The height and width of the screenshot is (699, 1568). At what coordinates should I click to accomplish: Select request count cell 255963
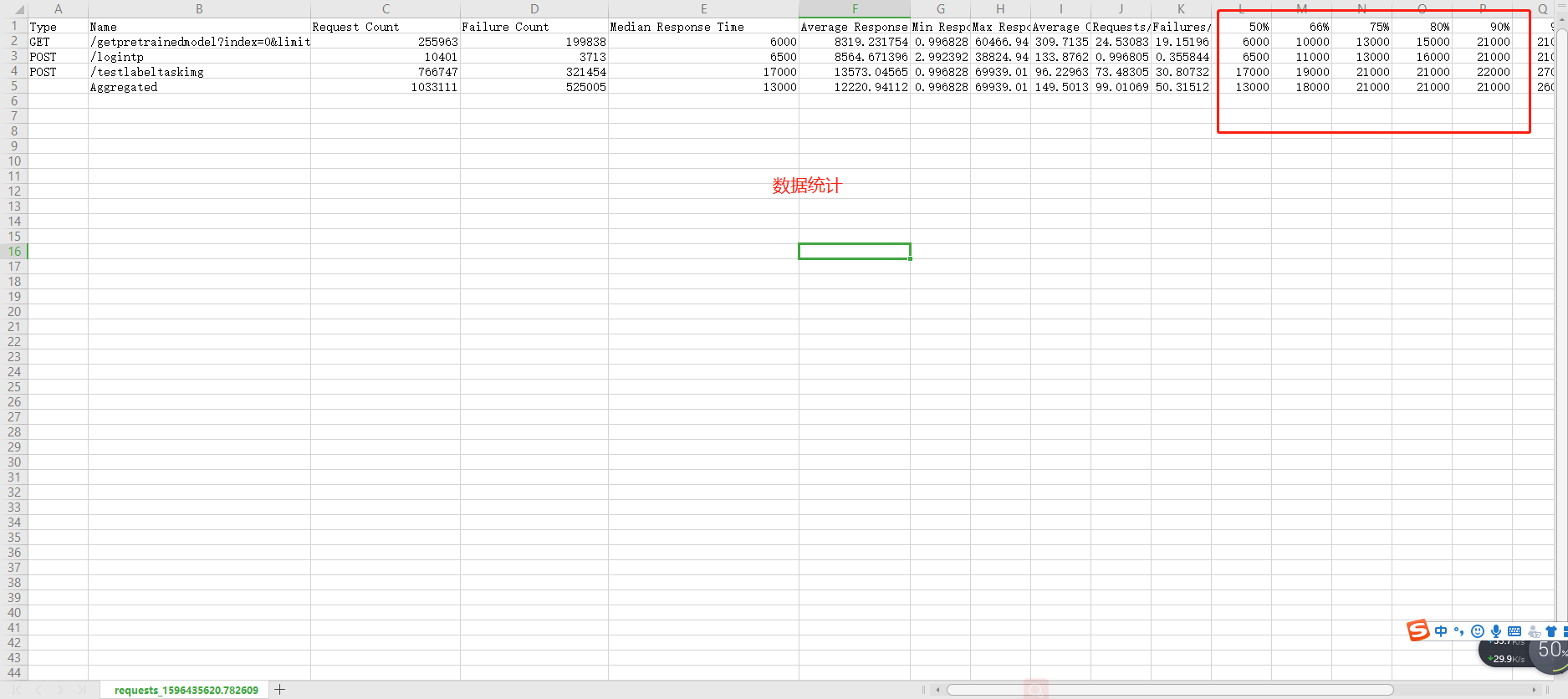[x=386, y=42]
